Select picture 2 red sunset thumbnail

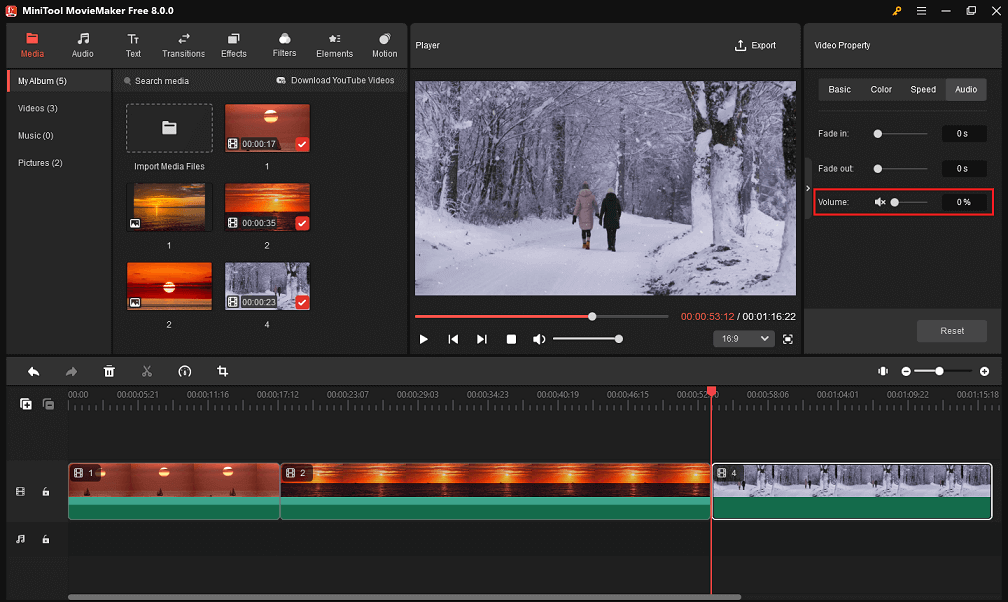click(x=169, y=286)
